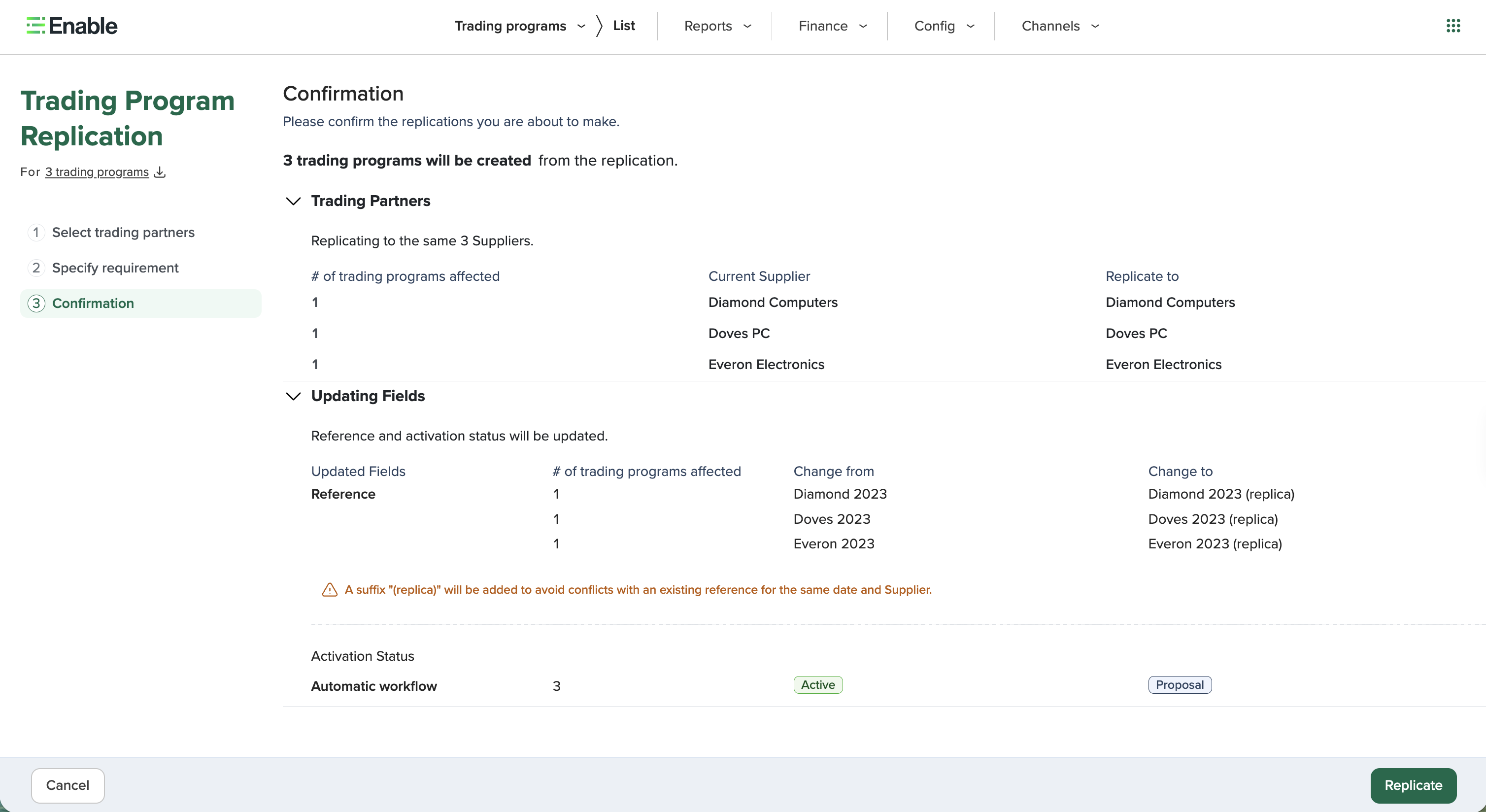Open the Channels menu
Viewport: 1486px width, 812px height.
tap(1060, 26)
